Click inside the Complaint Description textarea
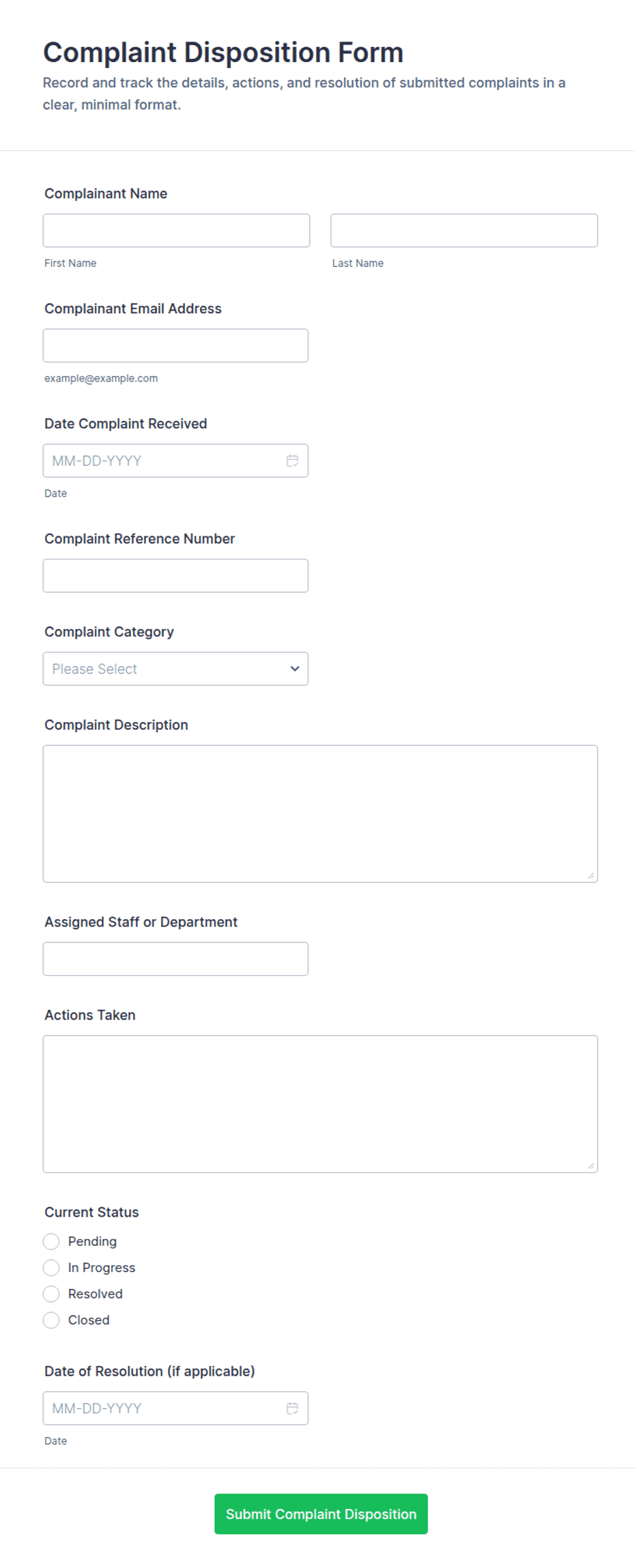 click(x=320, y=813)
